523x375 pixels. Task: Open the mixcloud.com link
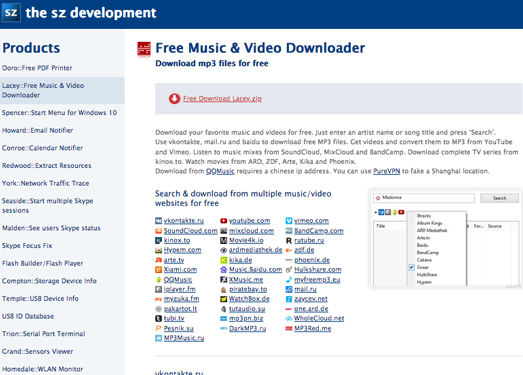click(251, 231)
